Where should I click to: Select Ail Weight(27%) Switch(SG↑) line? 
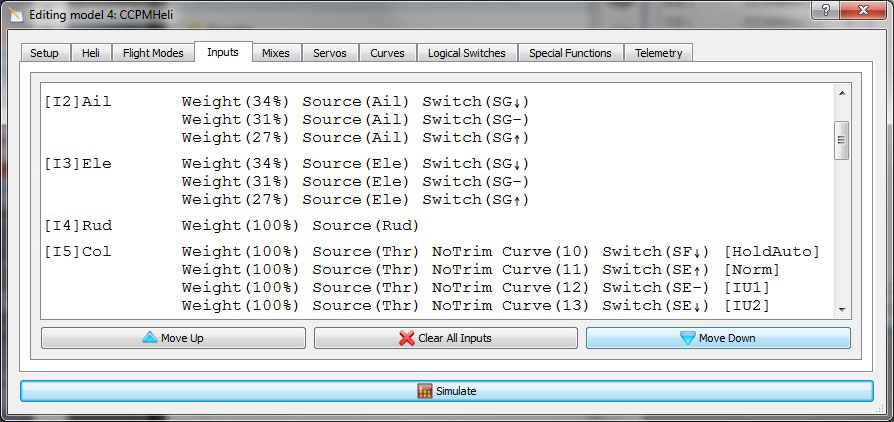coord(355,138)
